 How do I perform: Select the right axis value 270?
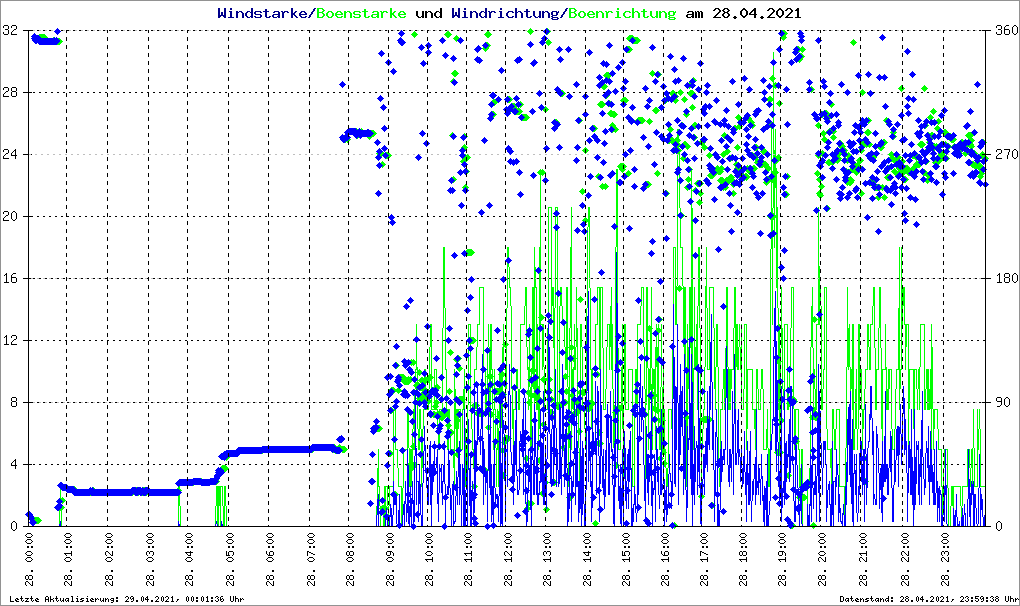tap(1004, 155)
